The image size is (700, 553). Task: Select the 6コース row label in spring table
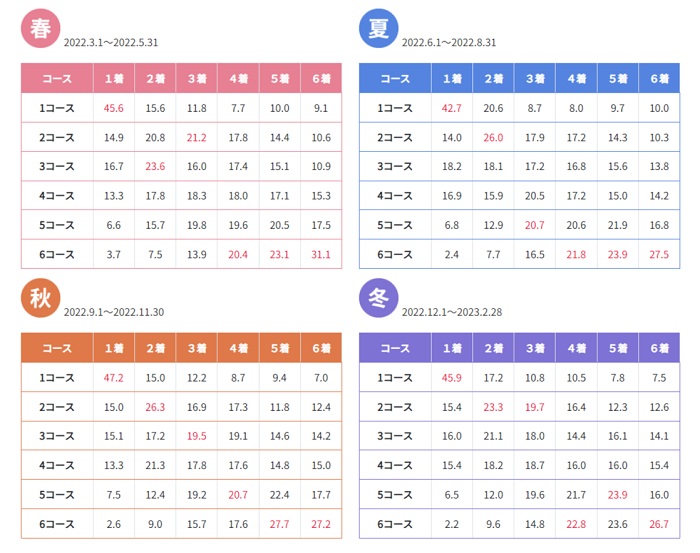(x=56, y=255)
